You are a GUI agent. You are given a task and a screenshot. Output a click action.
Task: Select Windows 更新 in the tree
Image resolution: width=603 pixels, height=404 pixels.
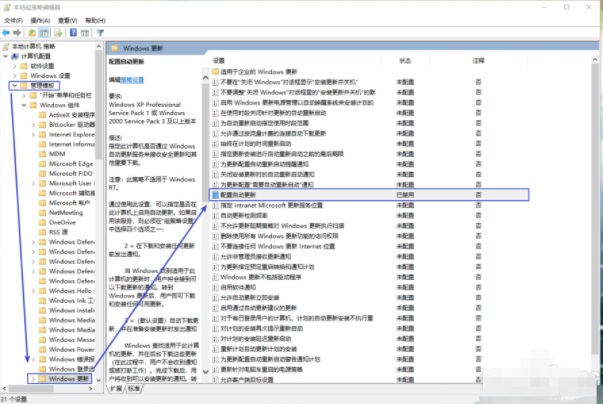[x=68, y=380]
